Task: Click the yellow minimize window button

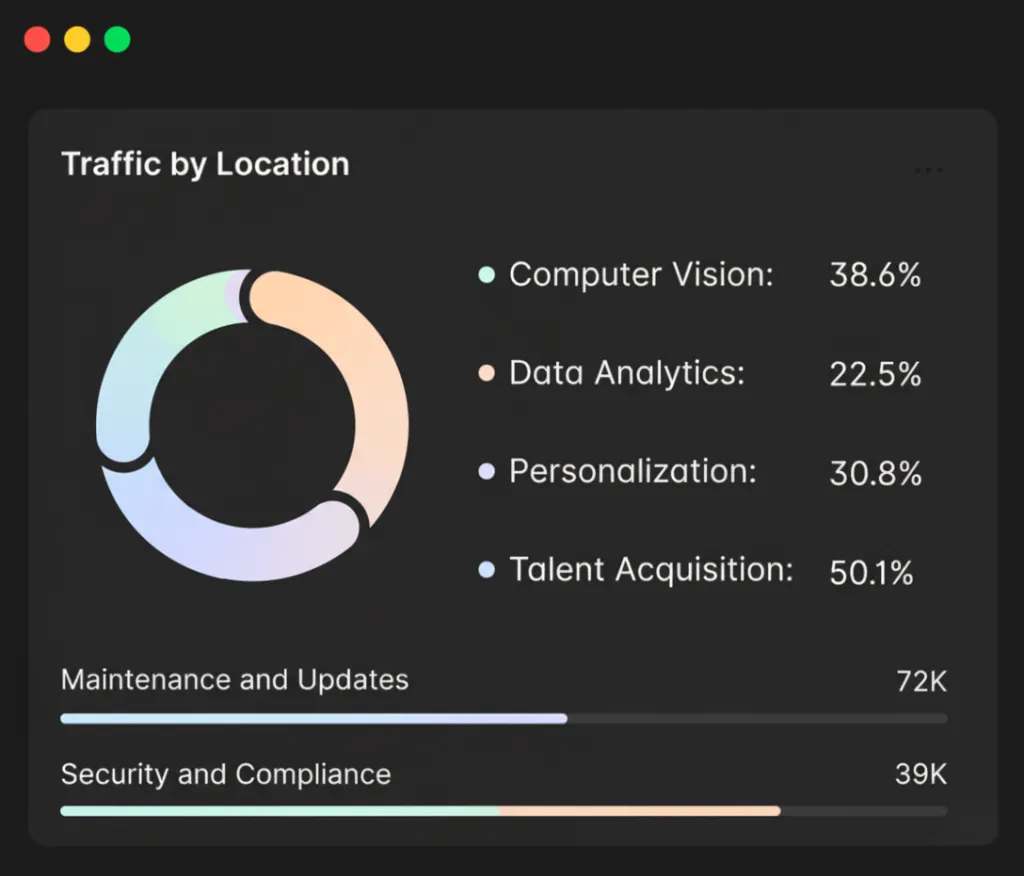Action: point(77,39)
